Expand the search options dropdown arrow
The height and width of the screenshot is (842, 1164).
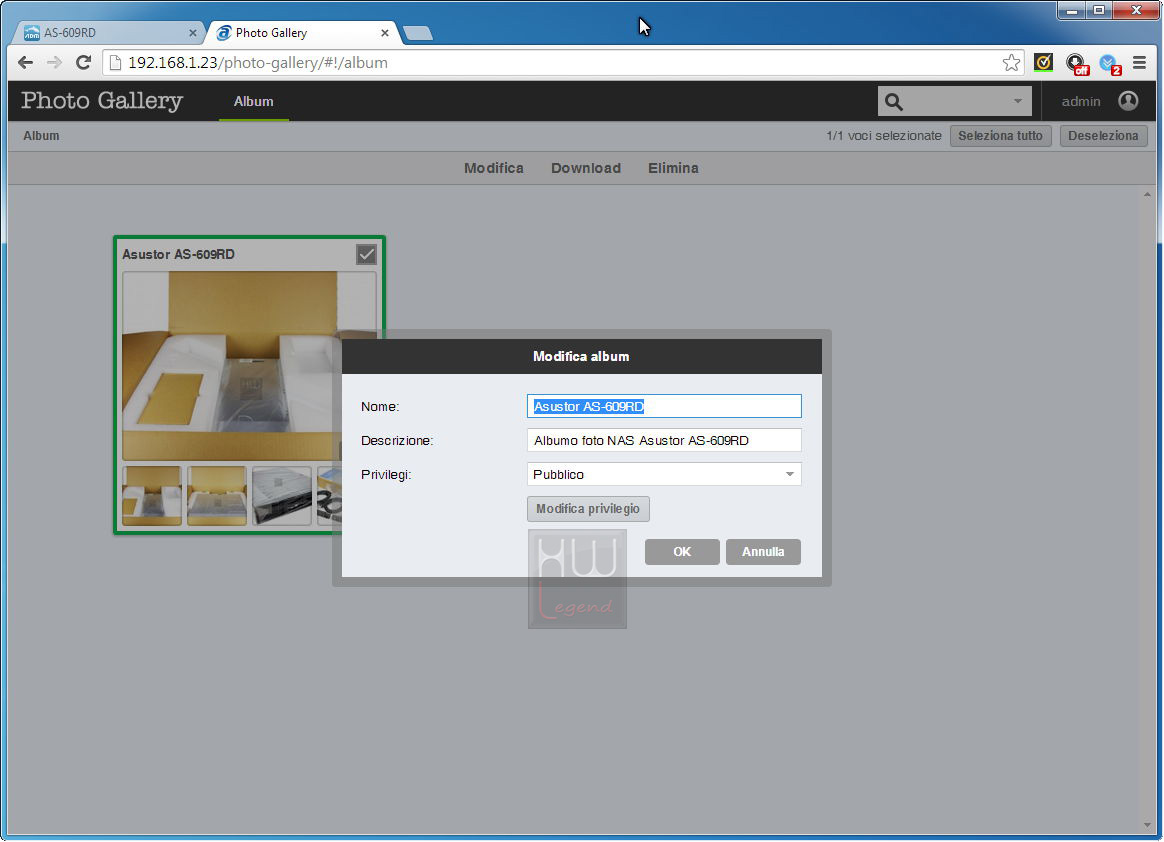[1018, 101]
